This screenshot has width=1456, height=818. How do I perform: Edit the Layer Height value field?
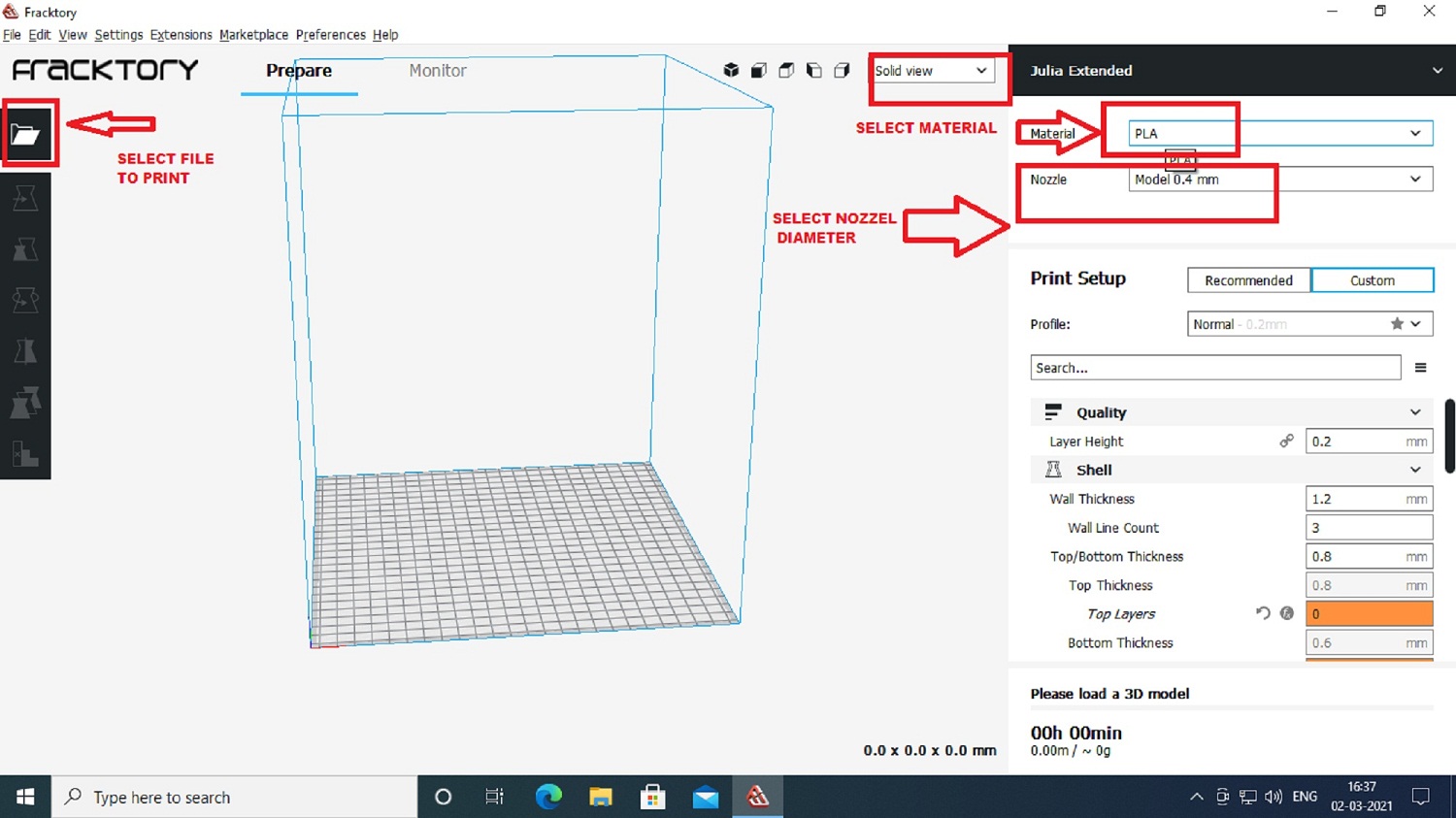click(1369, 442)
